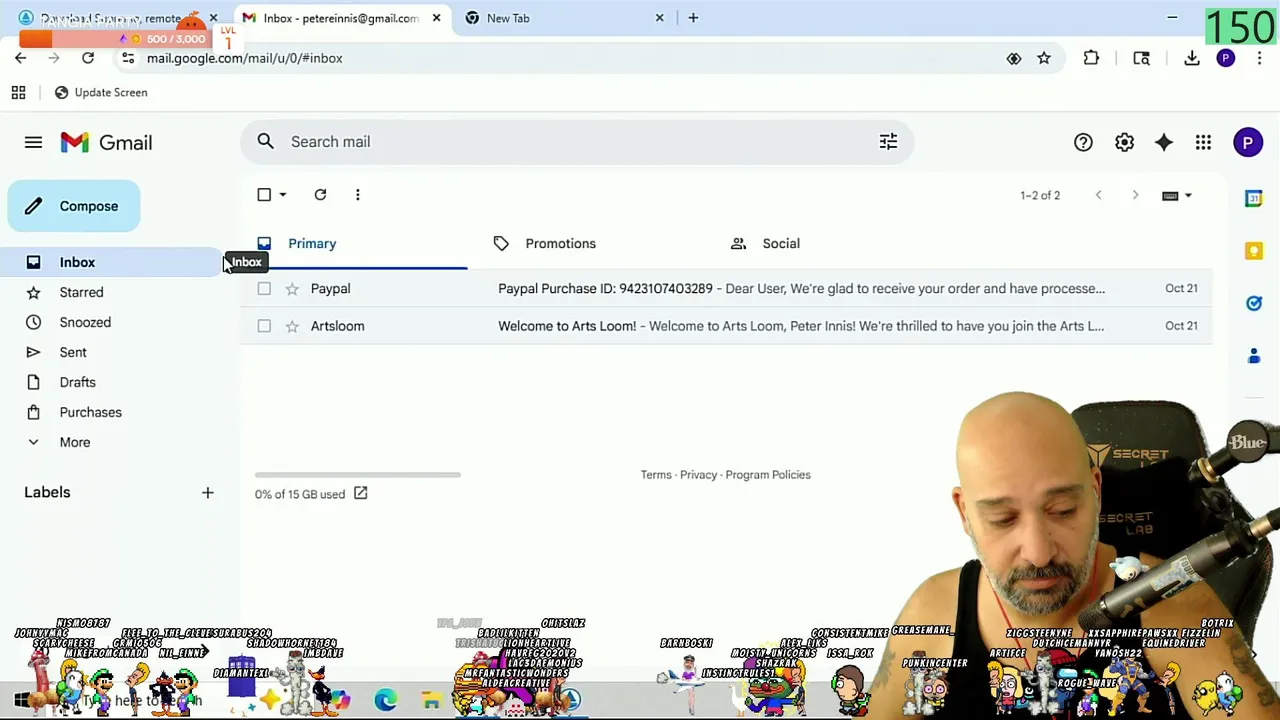This screenshot has height=720, width=1280.
Task: Open the More options three-dot menu above mail list
Action: pos(357,195)
